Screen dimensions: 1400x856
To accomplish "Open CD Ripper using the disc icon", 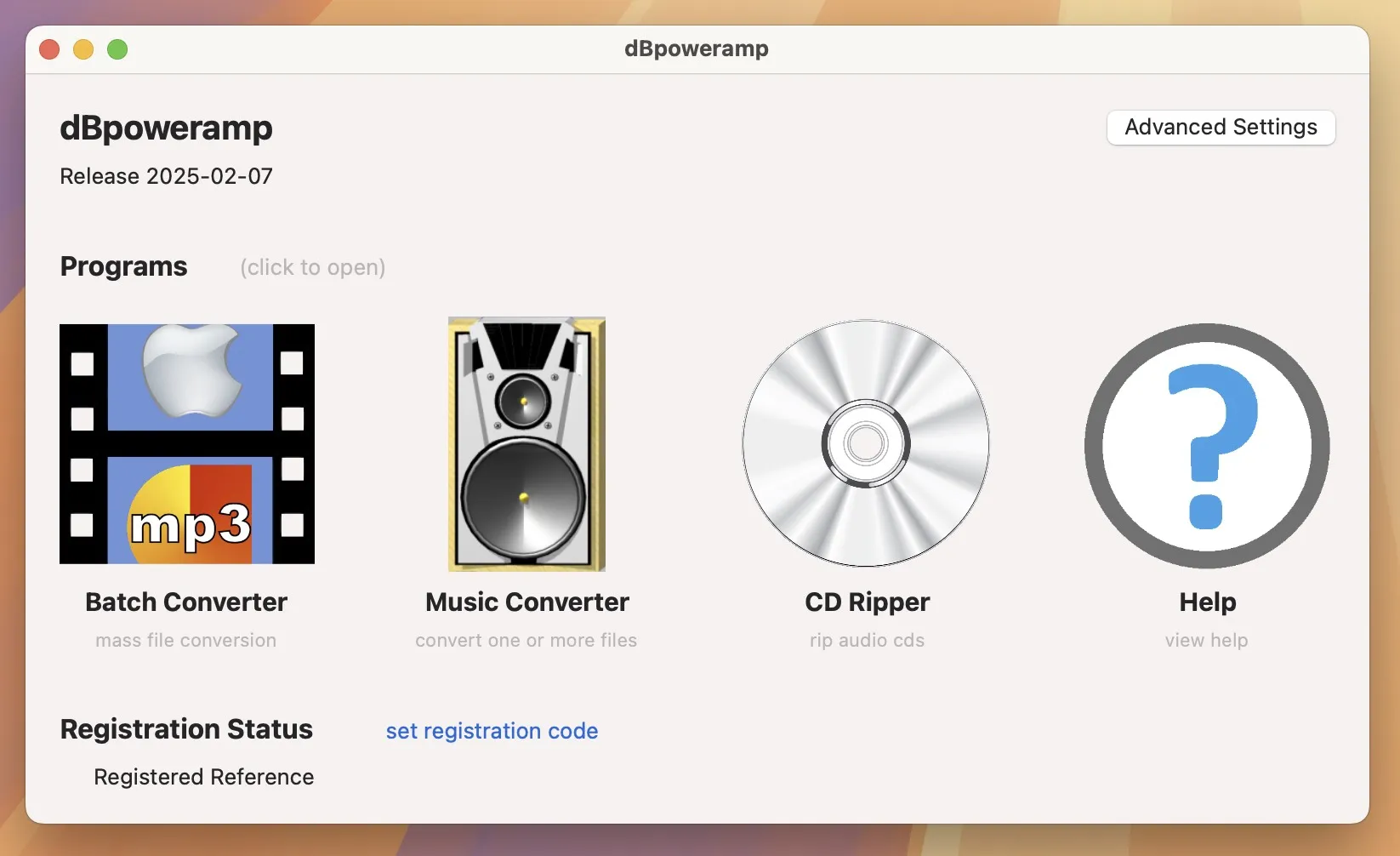I will pyautogui.click(x=866, y=443).
